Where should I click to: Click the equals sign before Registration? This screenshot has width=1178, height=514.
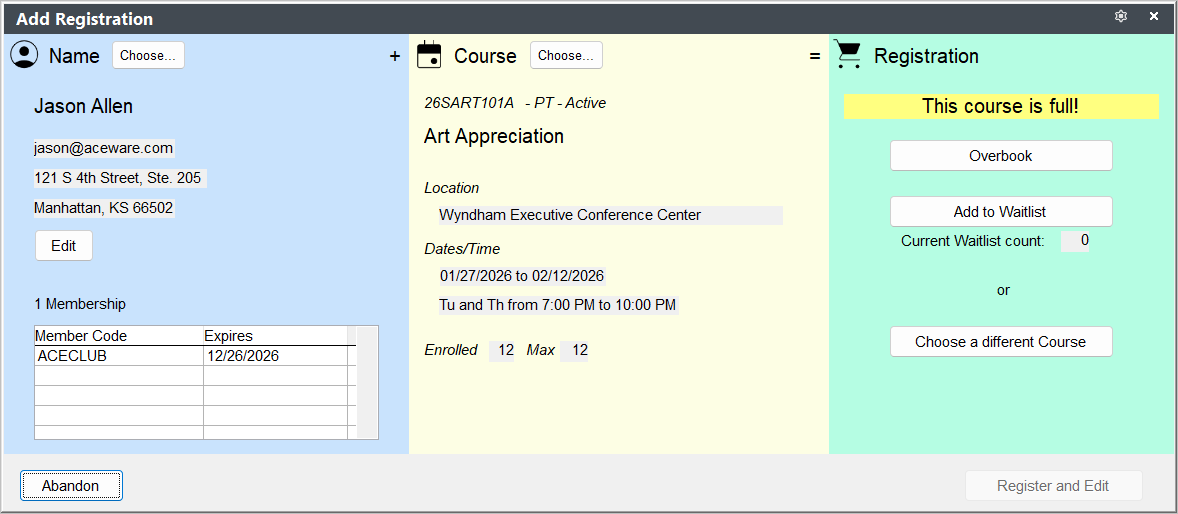click(815, 56)
